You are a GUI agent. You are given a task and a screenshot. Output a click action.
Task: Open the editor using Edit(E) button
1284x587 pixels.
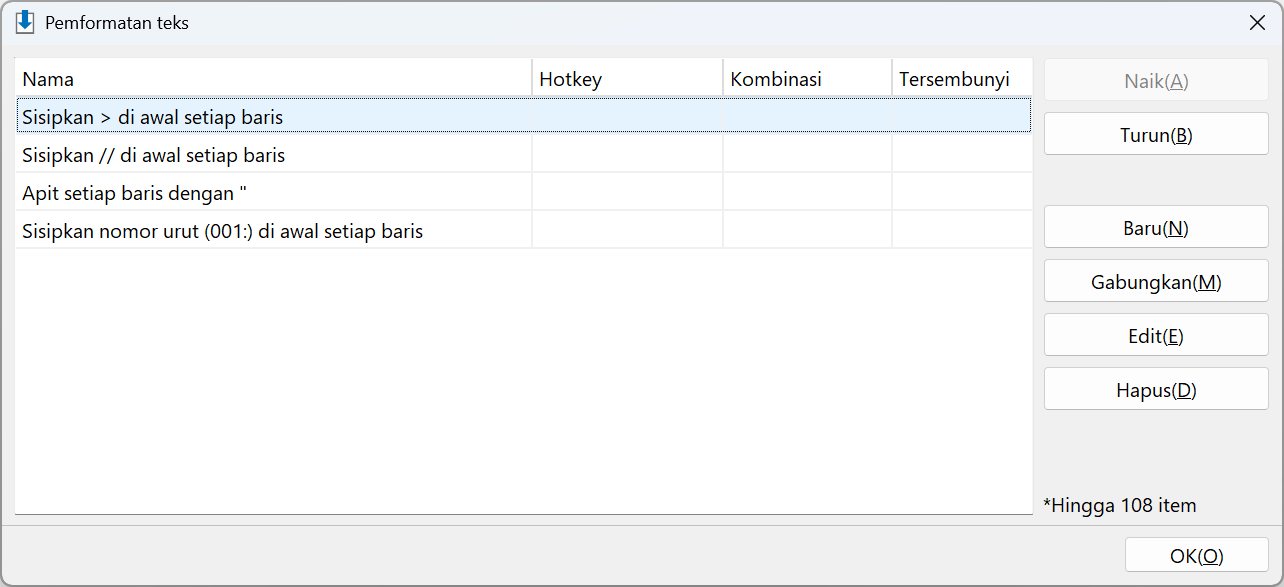(x=1156, y=335)
